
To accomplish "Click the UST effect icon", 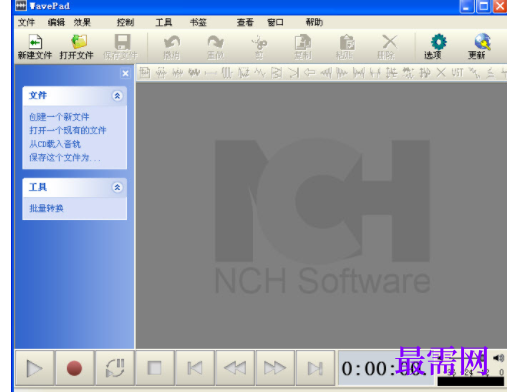I will pyautogui.click(x=457, y=72).
